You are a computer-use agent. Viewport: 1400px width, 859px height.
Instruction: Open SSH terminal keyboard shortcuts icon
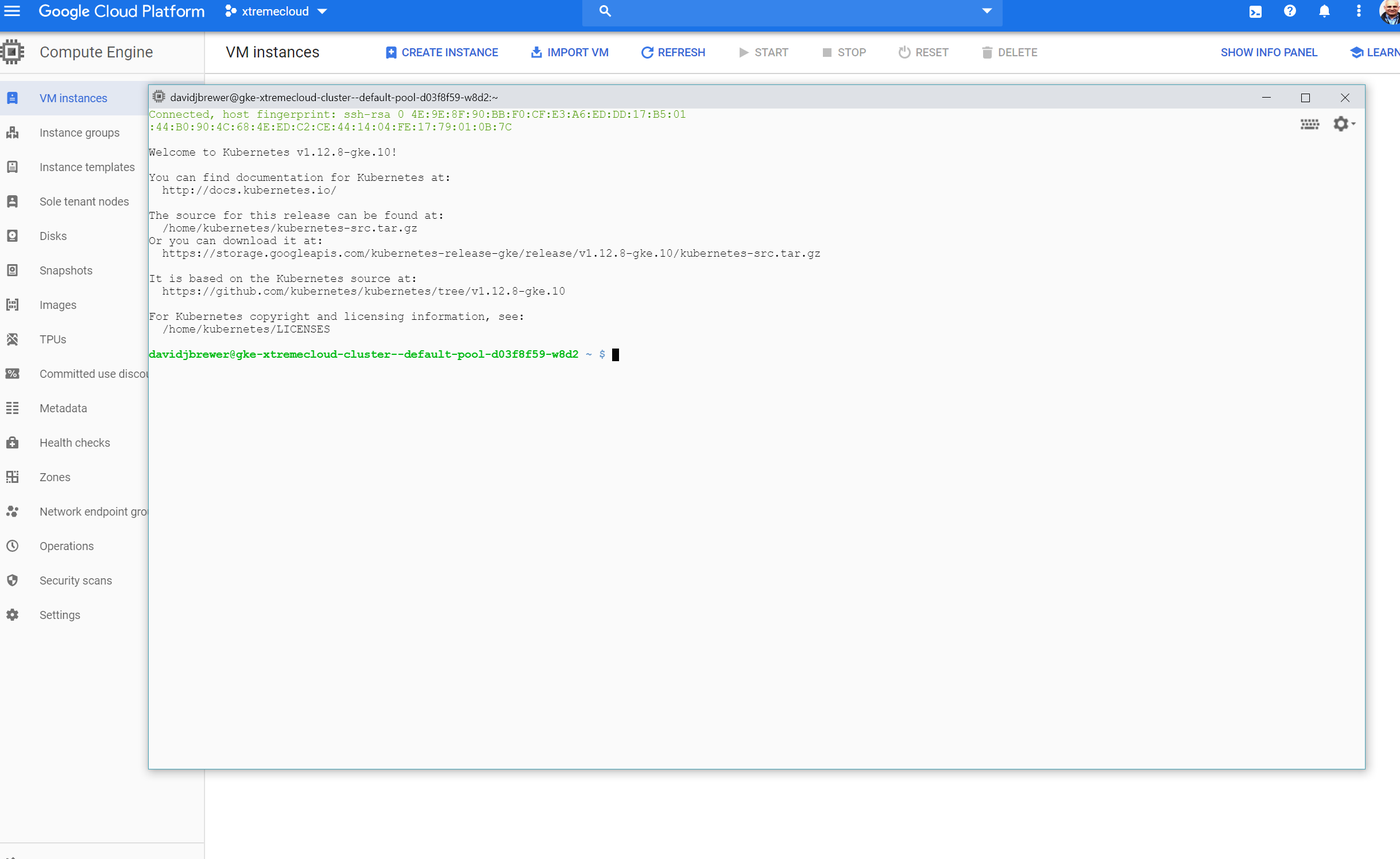click(1310, 124)
